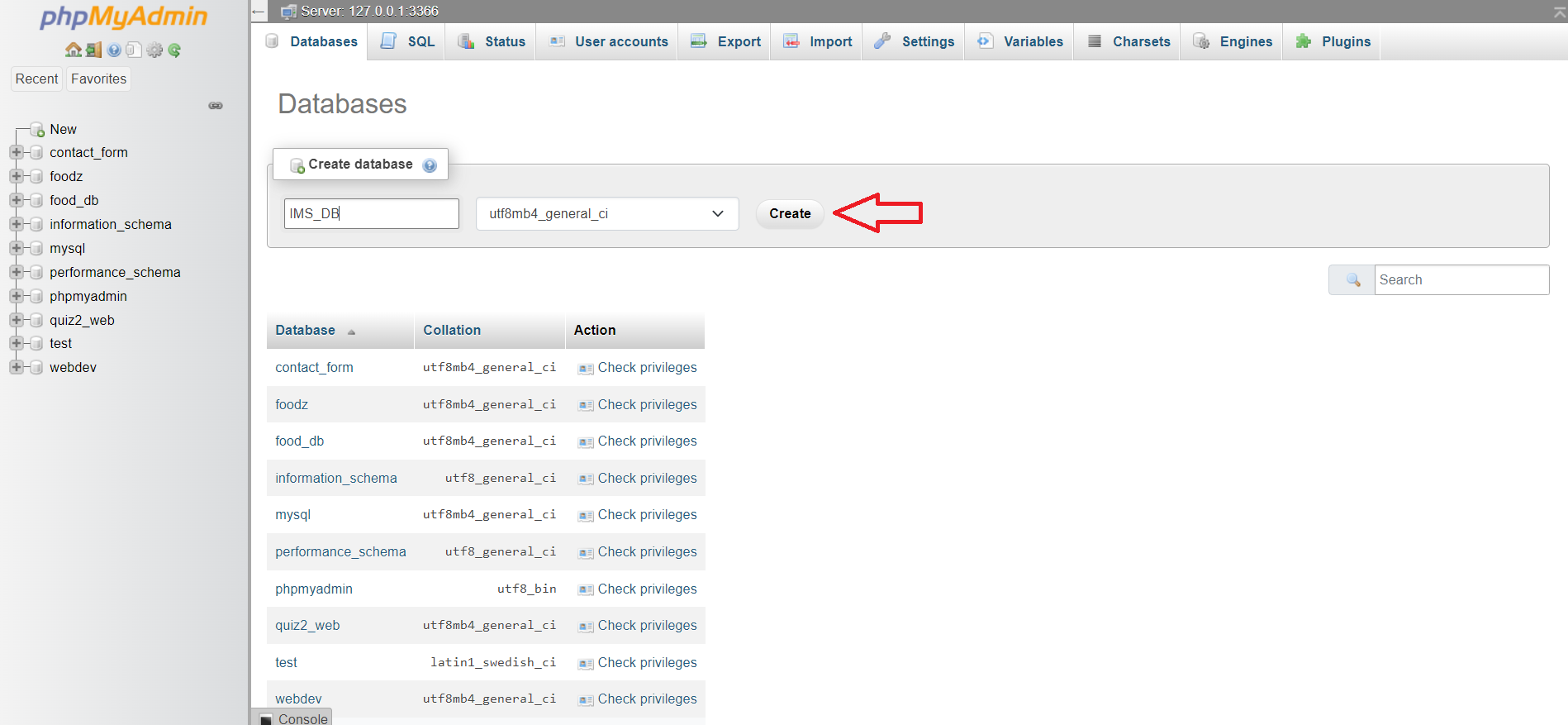This screenshot has width=1568, height=725.
Task: Expand the contact_form database node
Action: pyautogui.click(x=16, y=152)
